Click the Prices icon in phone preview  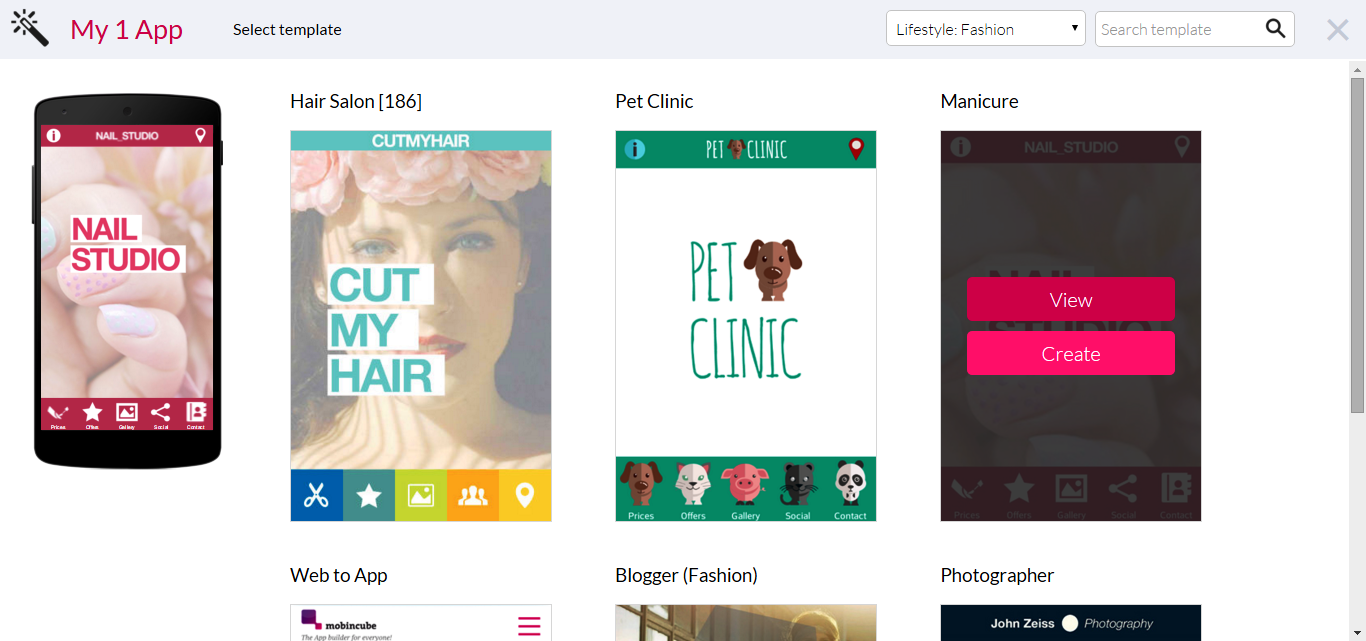[58, 413]
